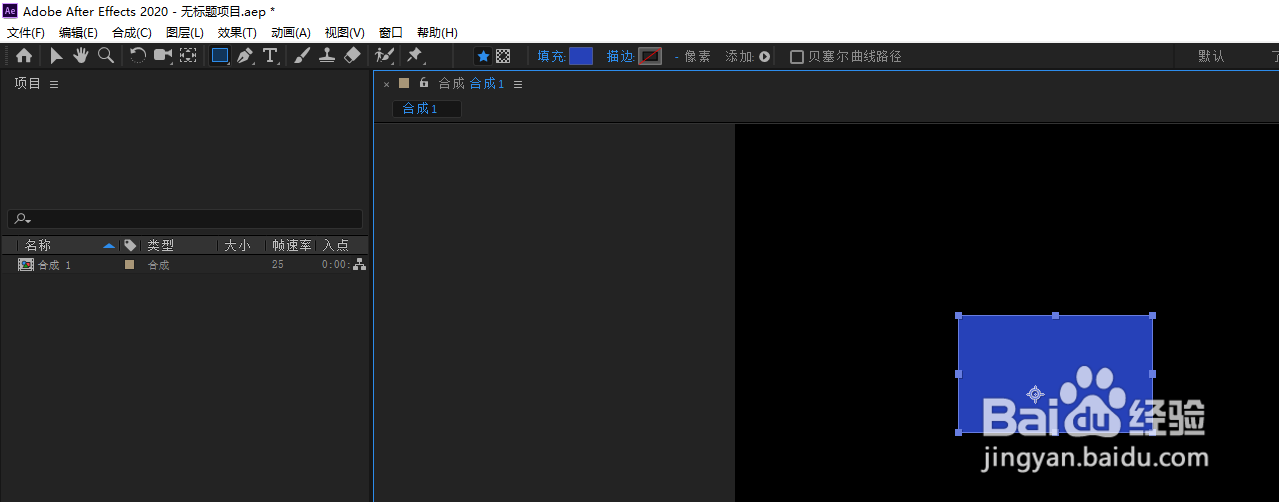The width and height of the screenshot is (1279, 502).
Task: Select the Type text tool
Action: [x=270, y=56]
